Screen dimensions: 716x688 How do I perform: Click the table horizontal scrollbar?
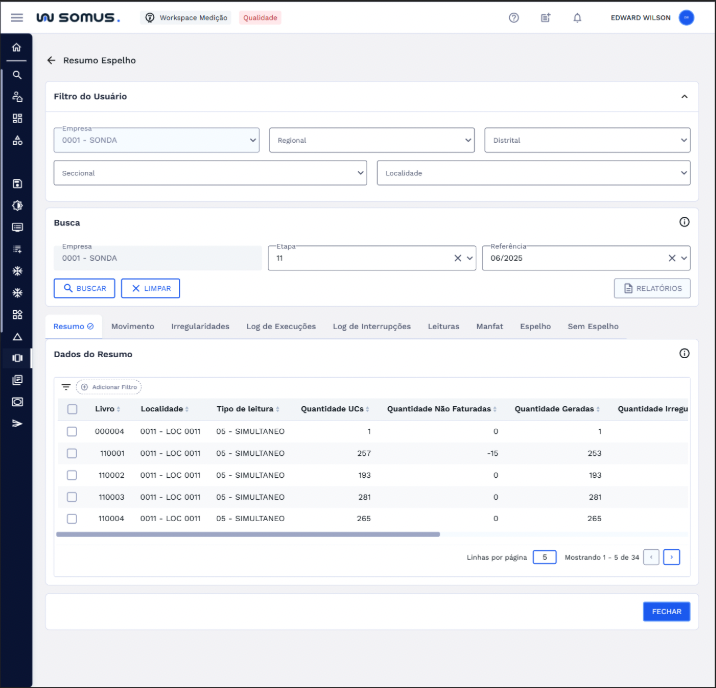pos(248,534)
